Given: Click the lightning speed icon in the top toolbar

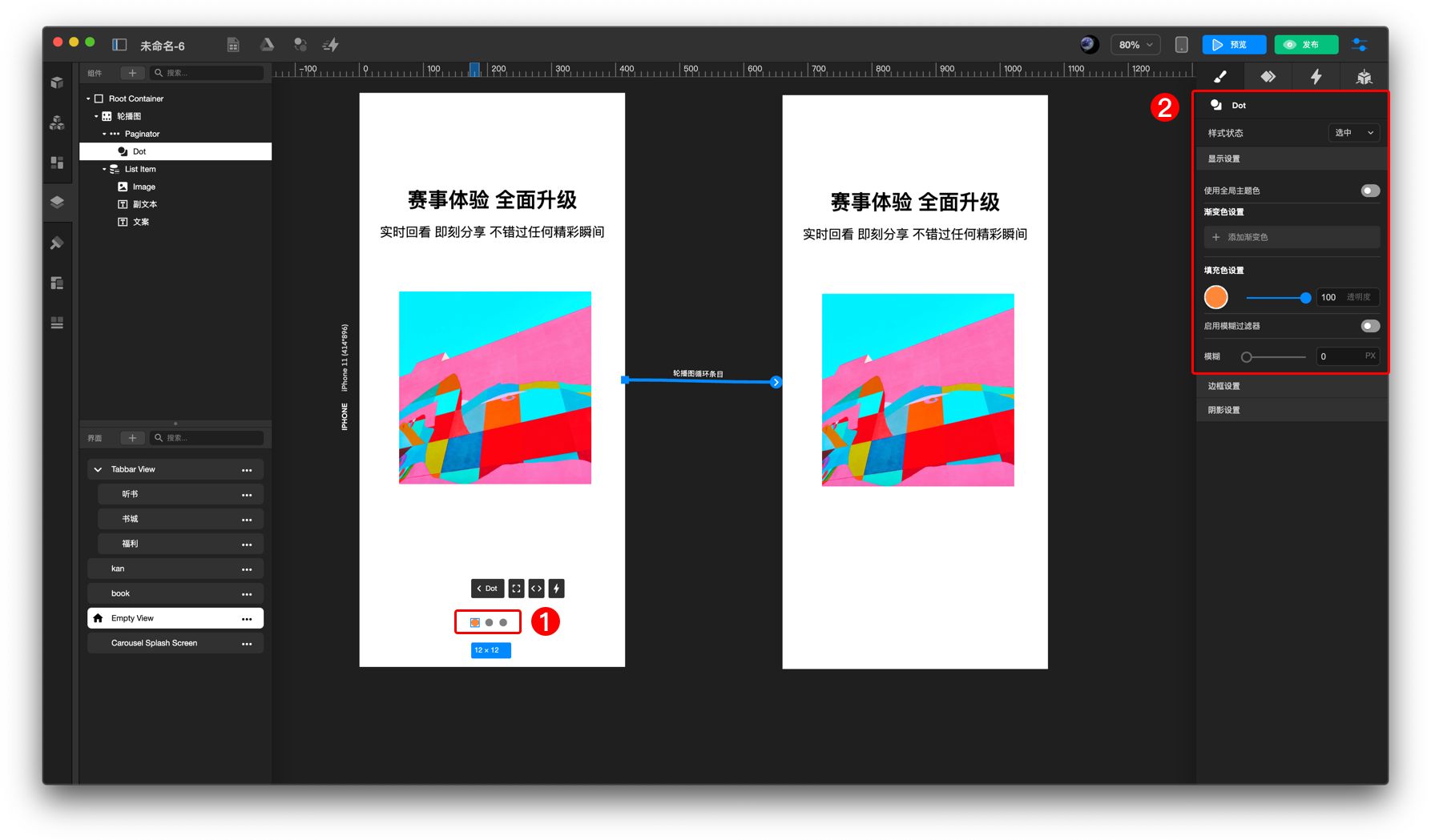Looking at the screenshot, I should click(330, 45).
